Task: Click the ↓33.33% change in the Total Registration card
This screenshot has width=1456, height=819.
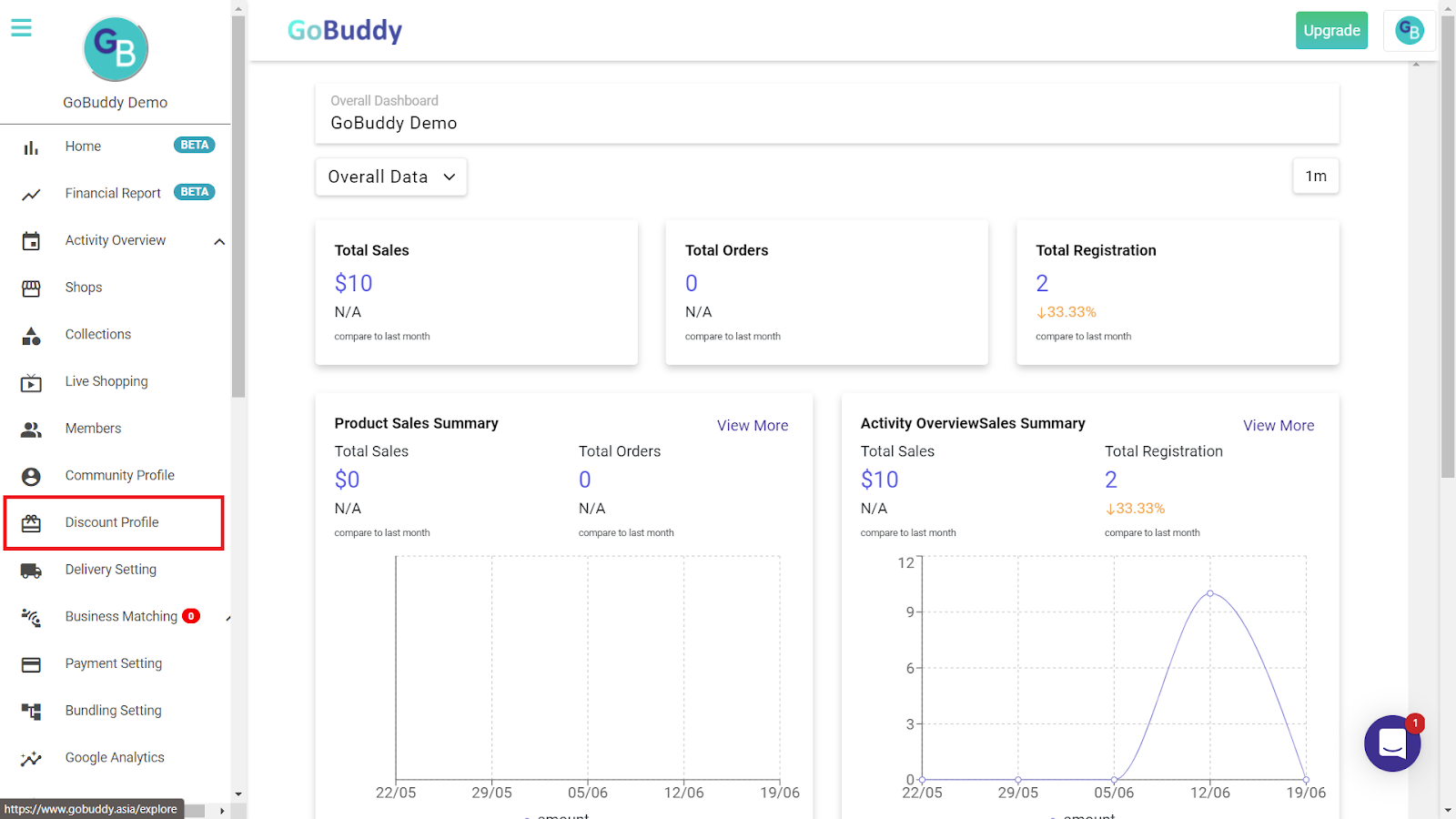Action: coord(1066,312)
